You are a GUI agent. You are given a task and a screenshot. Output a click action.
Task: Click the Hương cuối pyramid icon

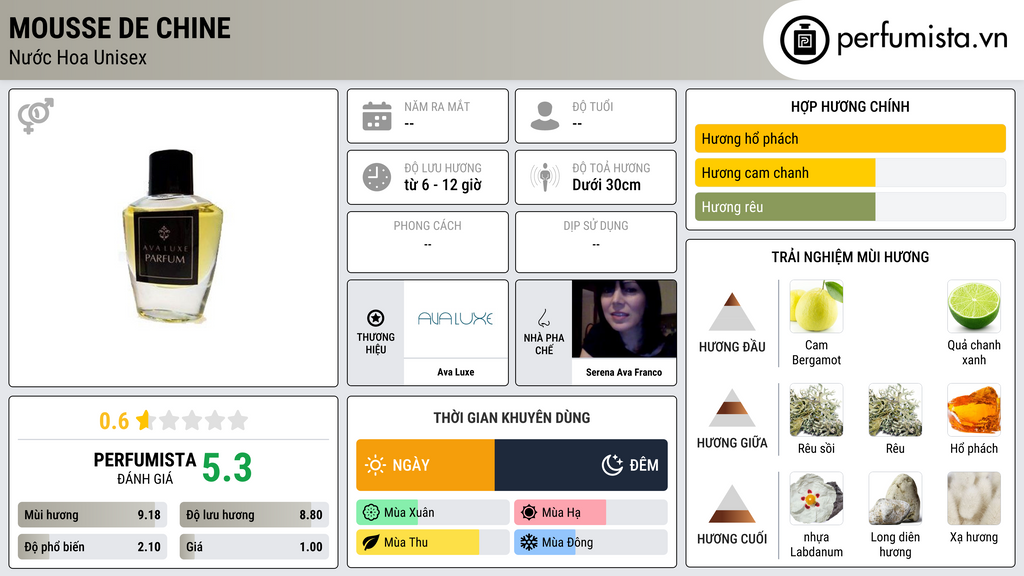pos(732,504)
